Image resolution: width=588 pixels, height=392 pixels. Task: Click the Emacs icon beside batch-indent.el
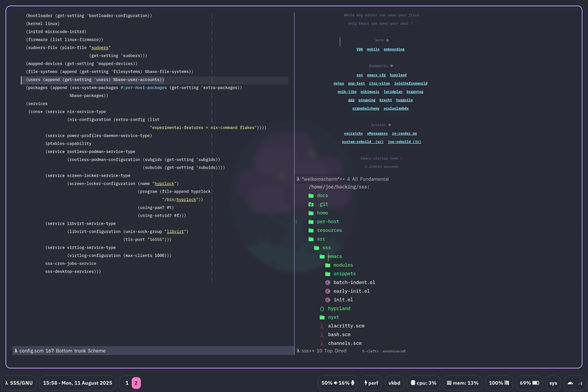pyautogui.click(x=327, y=282)
